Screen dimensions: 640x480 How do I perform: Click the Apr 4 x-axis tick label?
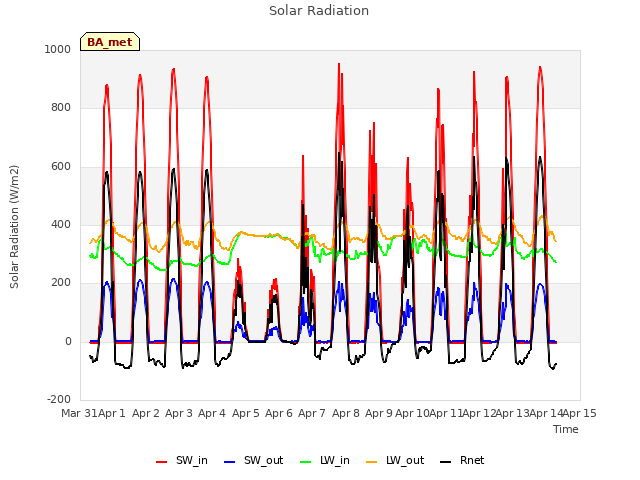212,413
